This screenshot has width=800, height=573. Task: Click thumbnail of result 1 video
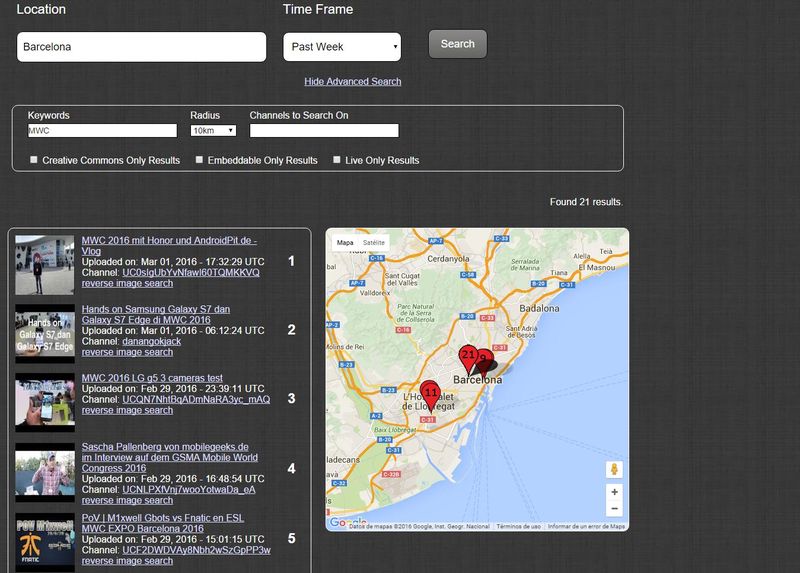[x=45, y=265]
